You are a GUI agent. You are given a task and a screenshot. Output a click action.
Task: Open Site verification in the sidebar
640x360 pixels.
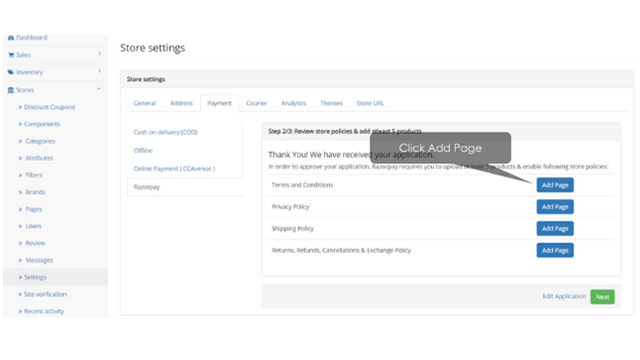point(45,294)
